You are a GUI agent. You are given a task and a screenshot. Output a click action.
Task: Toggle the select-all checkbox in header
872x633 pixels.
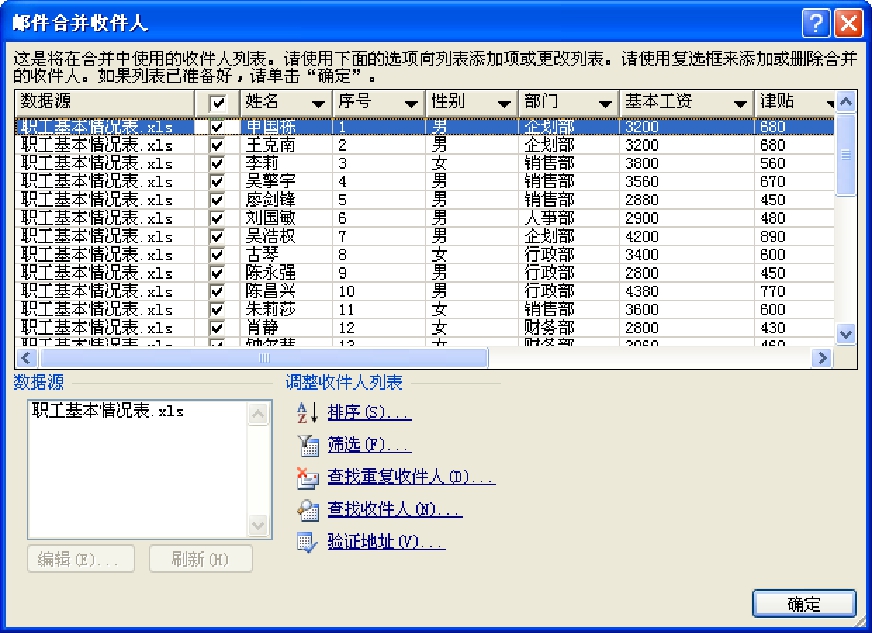217,103
